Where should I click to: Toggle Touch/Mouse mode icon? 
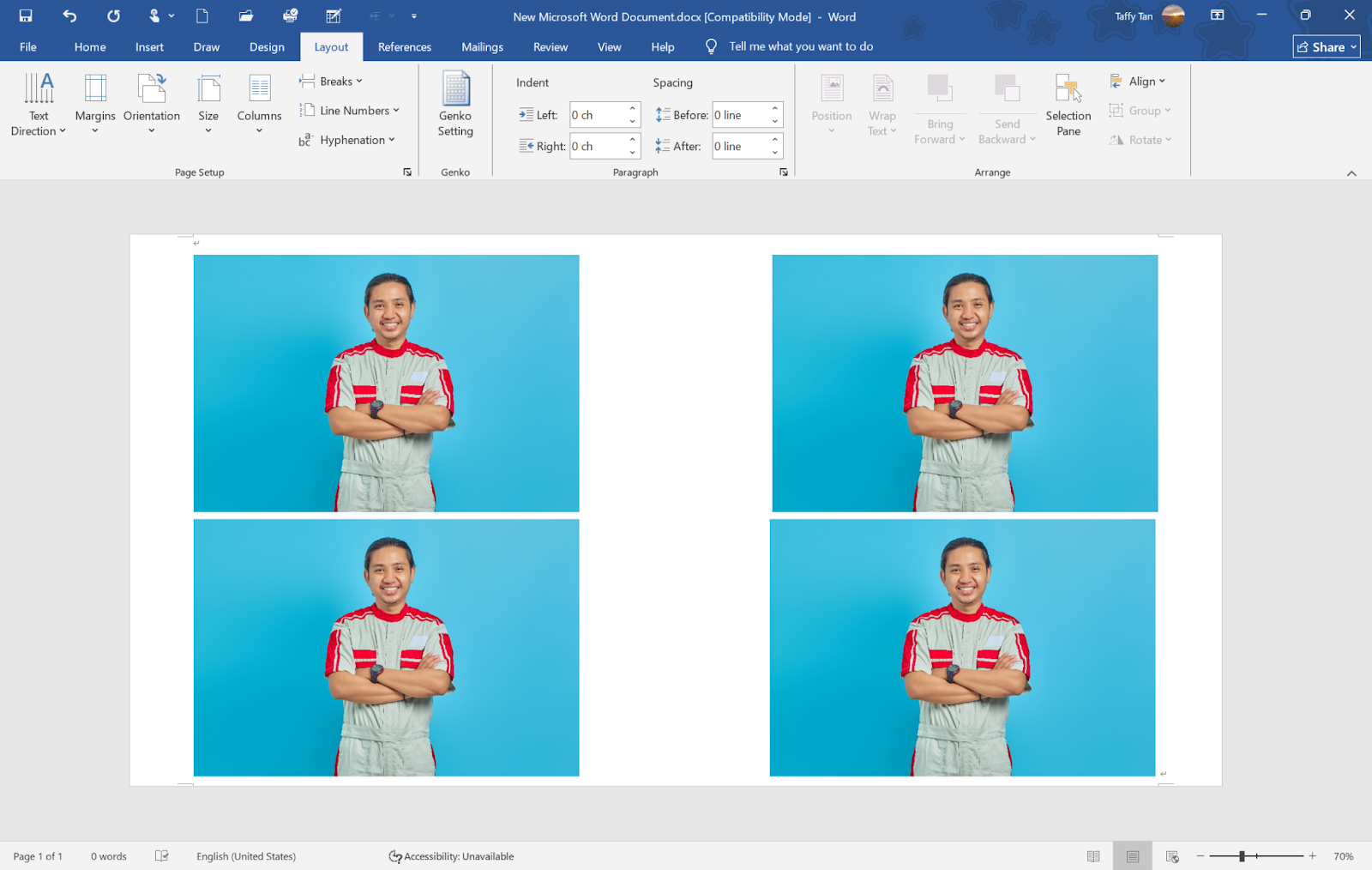[154, 15]
